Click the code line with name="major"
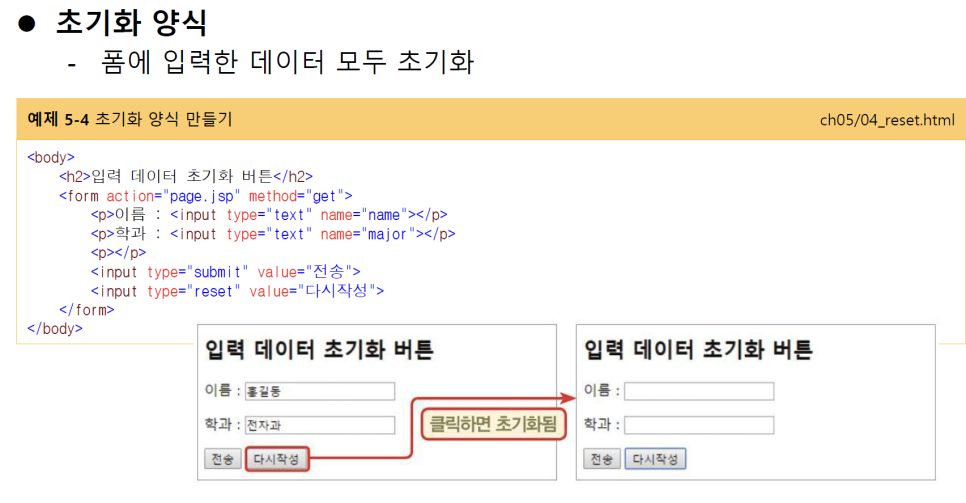The width and height of the screenshot is (966, 503). coord(273,234)
